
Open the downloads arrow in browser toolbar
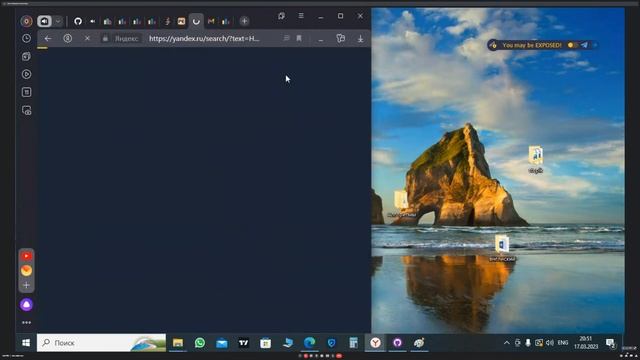[x=360, y=39]
